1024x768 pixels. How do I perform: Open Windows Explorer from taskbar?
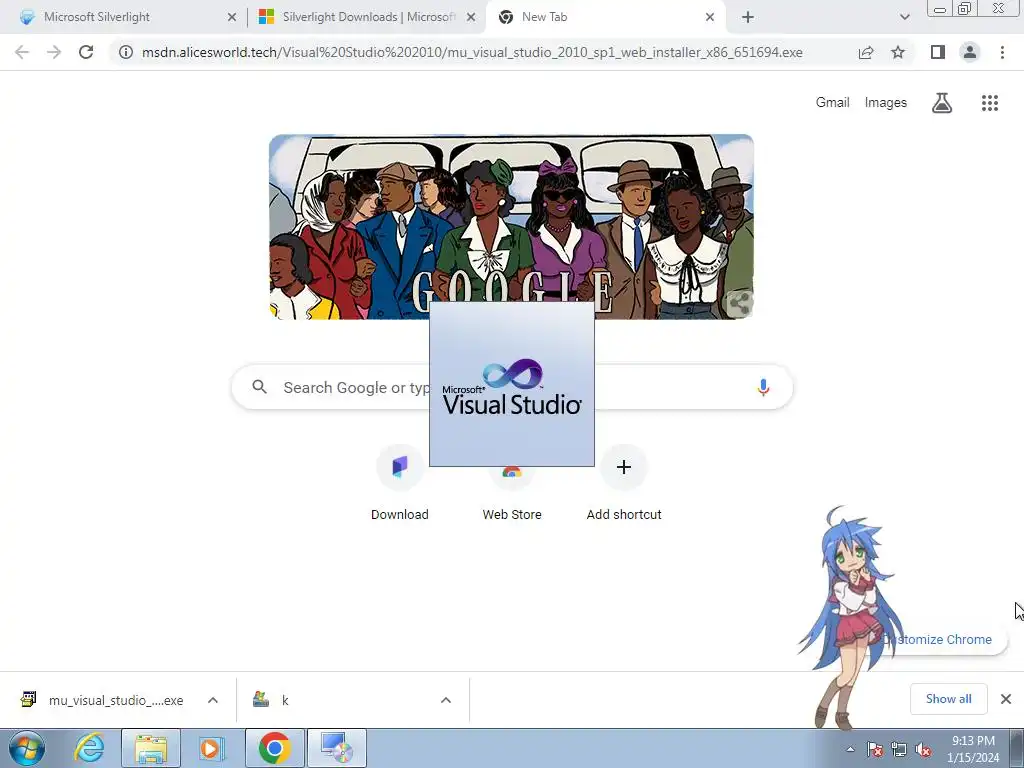click(x=151, y=748)
